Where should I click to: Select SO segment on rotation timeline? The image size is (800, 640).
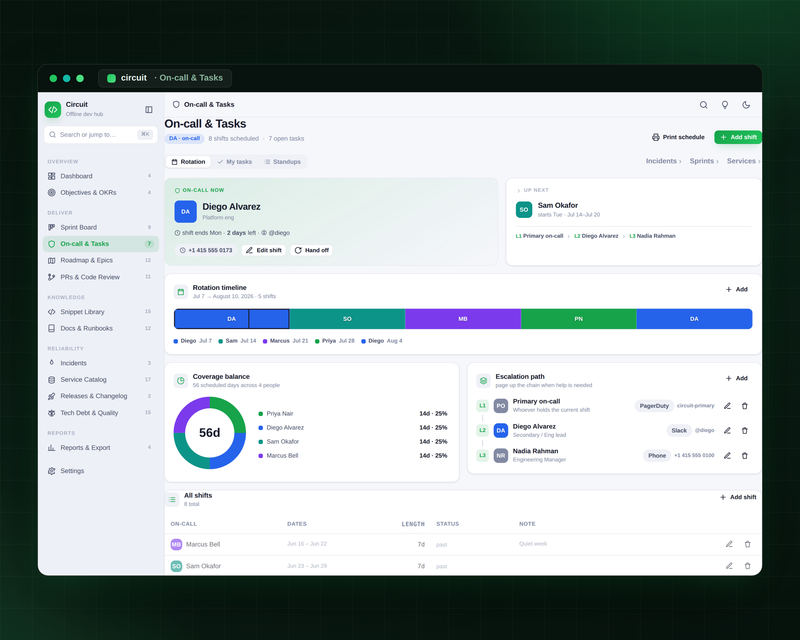coord(347,319)
